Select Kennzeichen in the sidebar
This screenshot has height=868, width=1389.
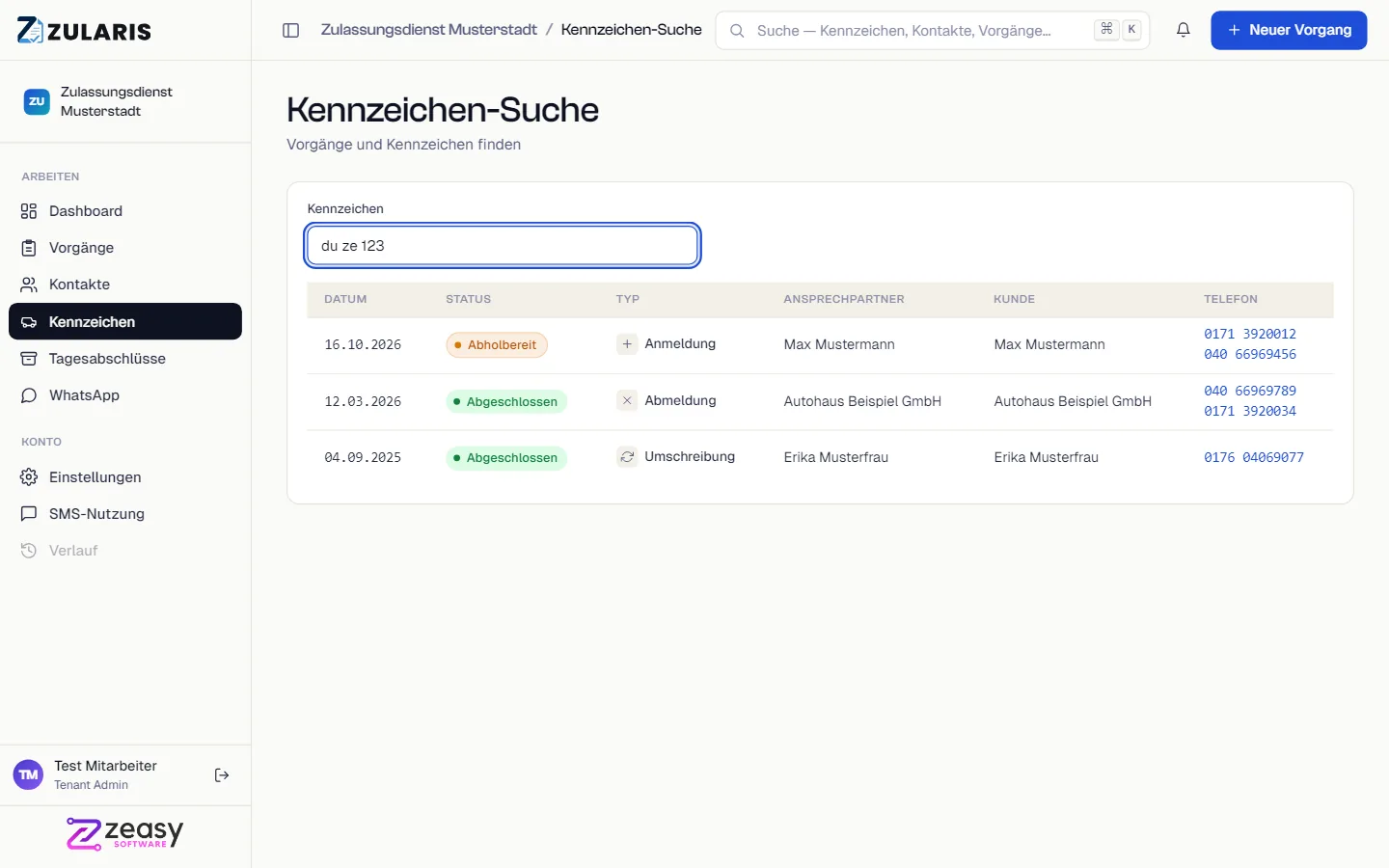point(125,321)
